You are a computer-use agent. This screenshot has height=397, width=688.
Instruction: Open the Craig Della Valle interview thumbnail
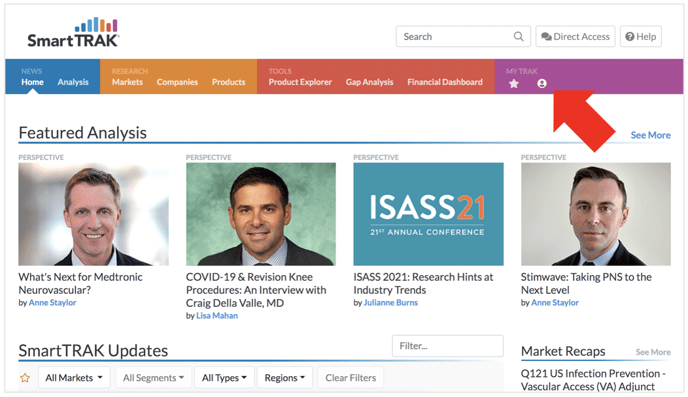pyautogui.click(x=261, y=214)
